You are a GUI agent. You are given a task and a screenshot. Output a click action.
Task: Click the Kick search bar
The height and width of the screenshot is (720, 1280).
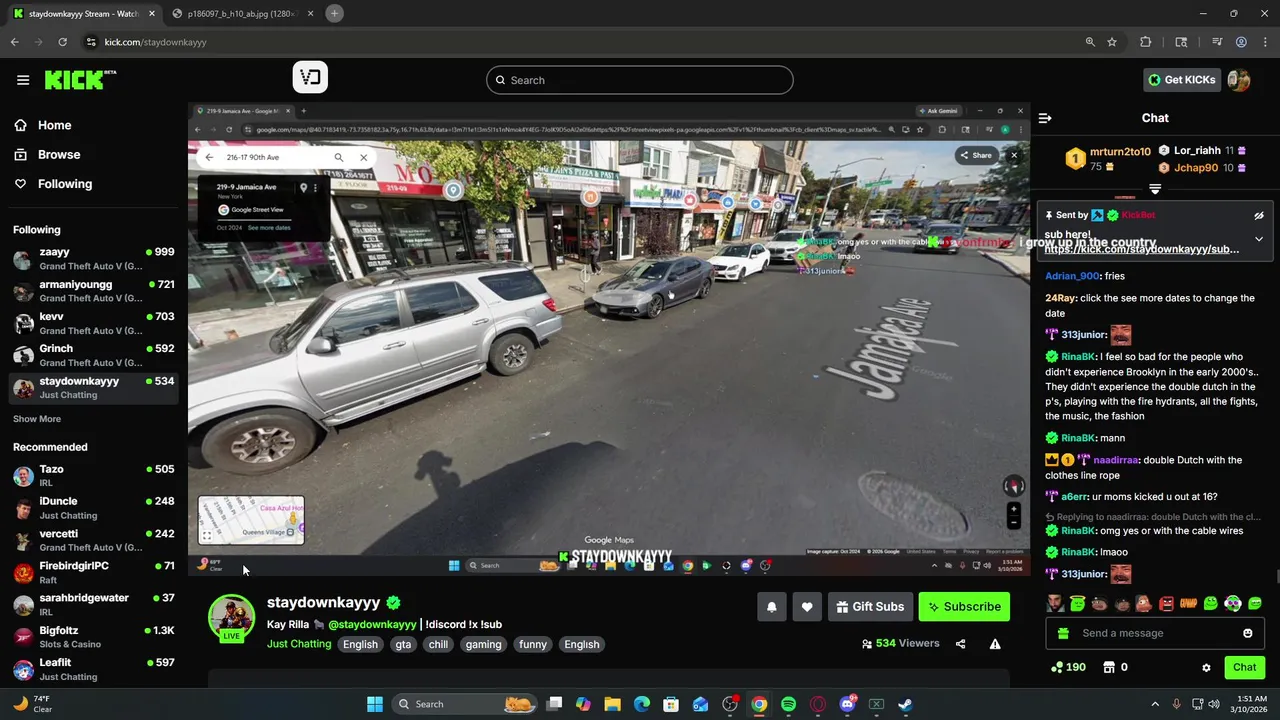point(640,80)
